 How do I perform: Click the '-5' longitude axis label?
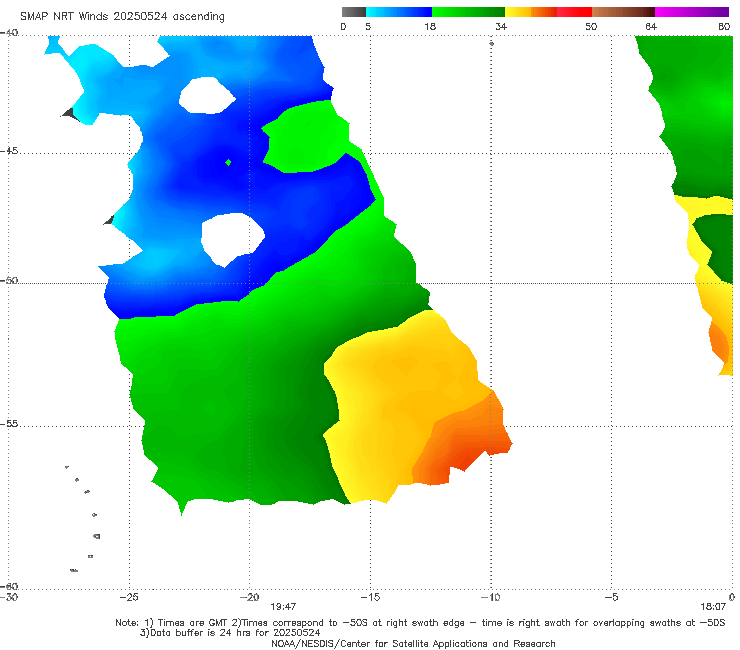pos(612,597)
